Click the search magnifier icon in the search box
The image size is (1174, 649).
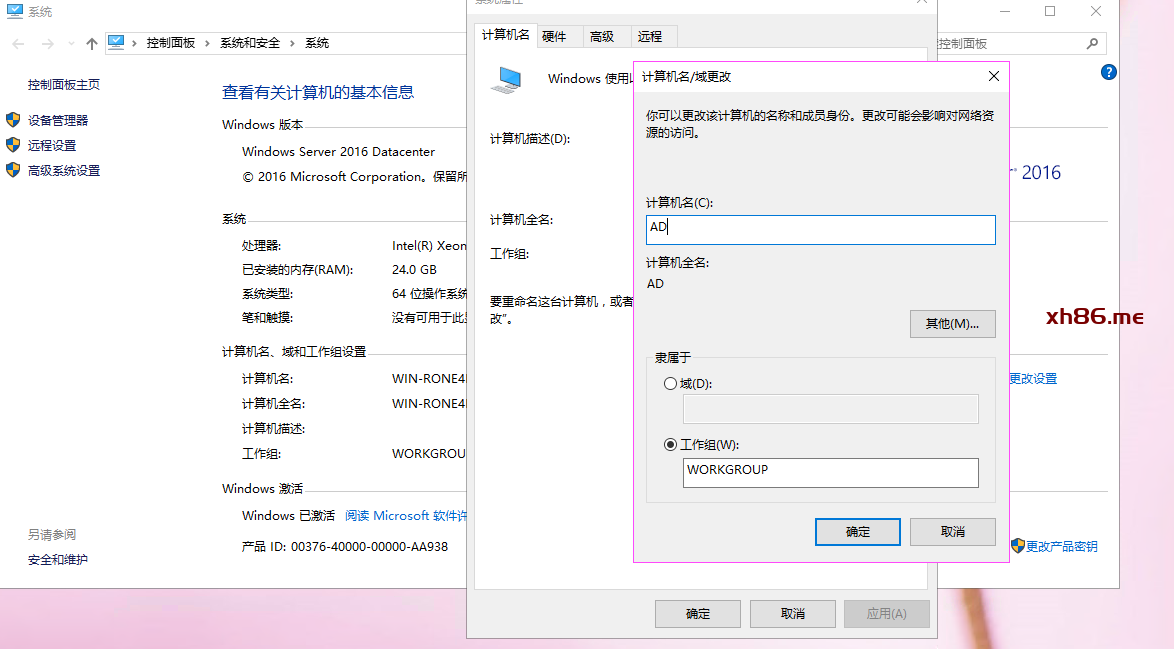(1091, 44)
